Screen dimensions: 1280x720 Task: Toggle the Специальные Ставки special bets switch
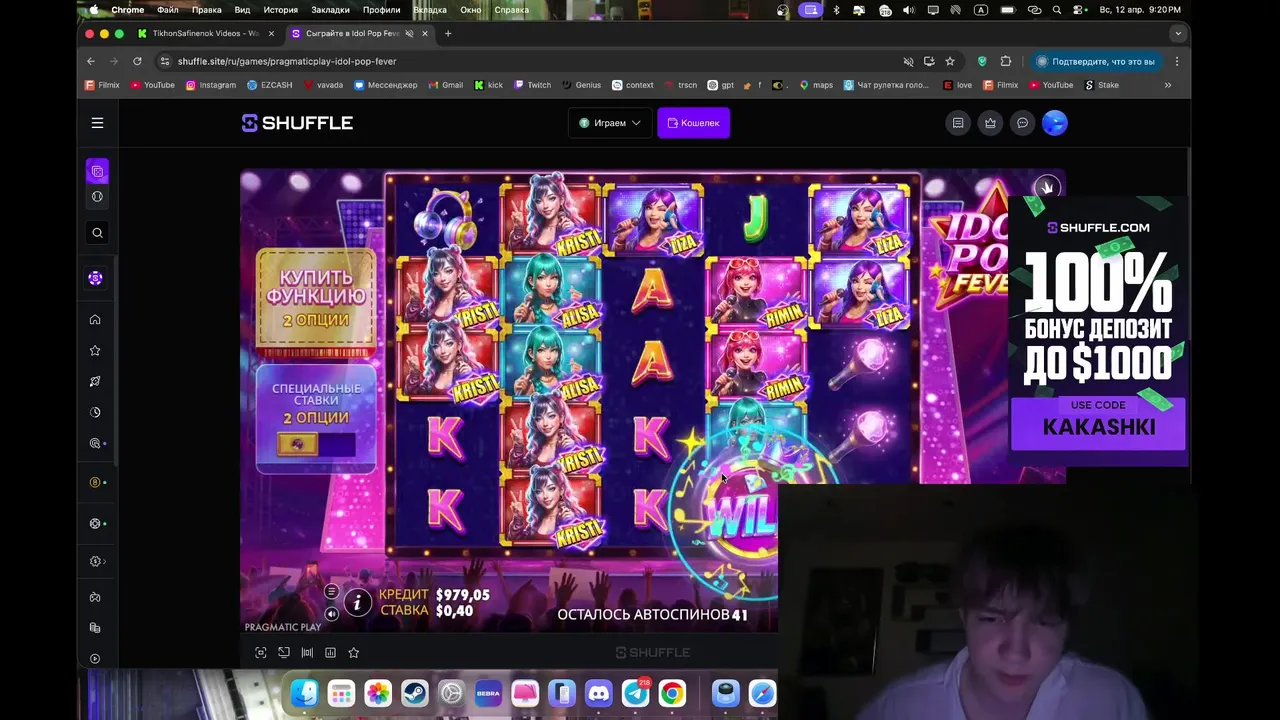(x=316, y=445)
